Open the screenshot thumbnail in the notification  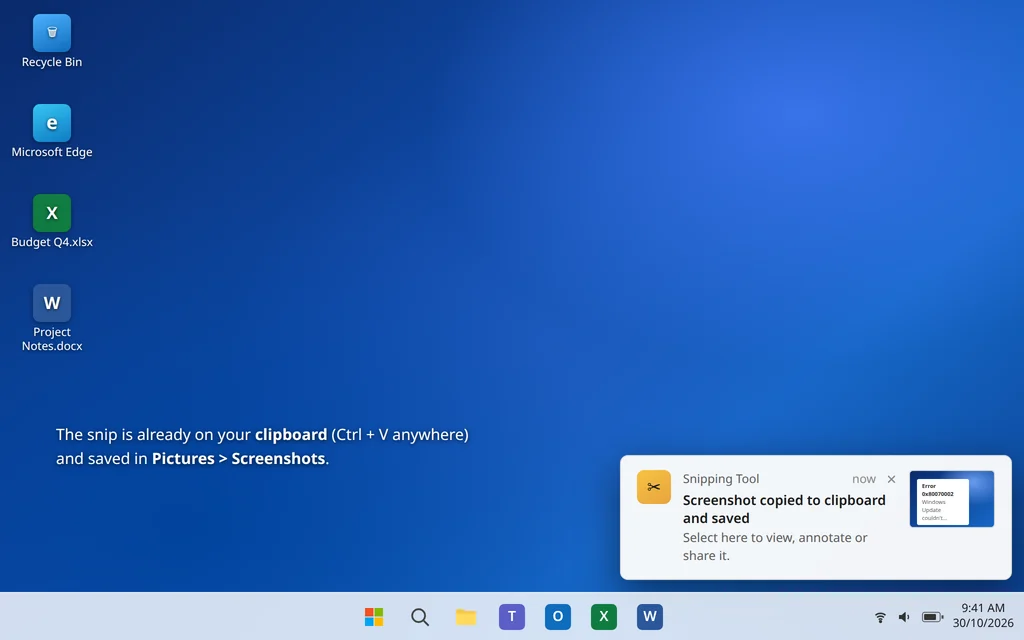click(x=952, y=499)
